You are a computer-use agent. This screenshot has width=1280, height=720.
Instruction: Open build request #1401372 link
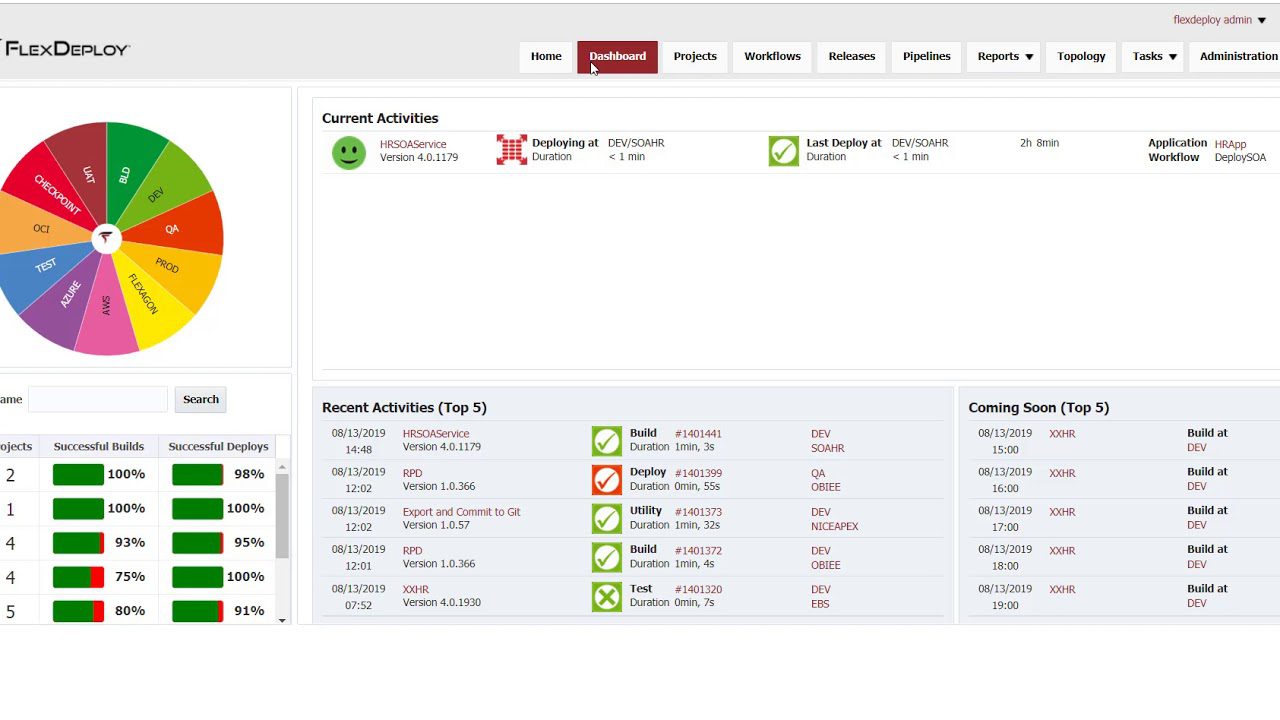tap(698, 551)
